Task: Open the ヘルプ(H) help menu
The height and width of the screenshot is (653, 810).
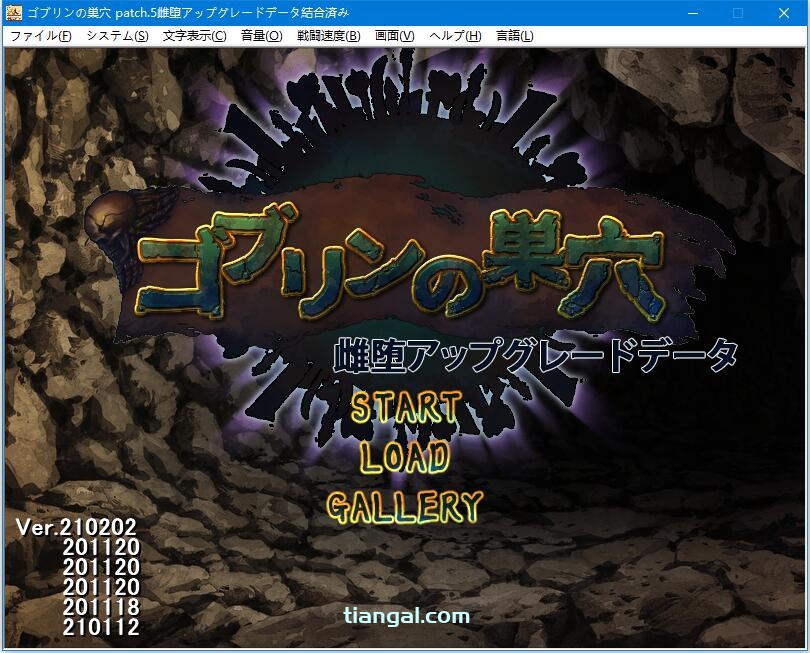Action: click(455, 35)
